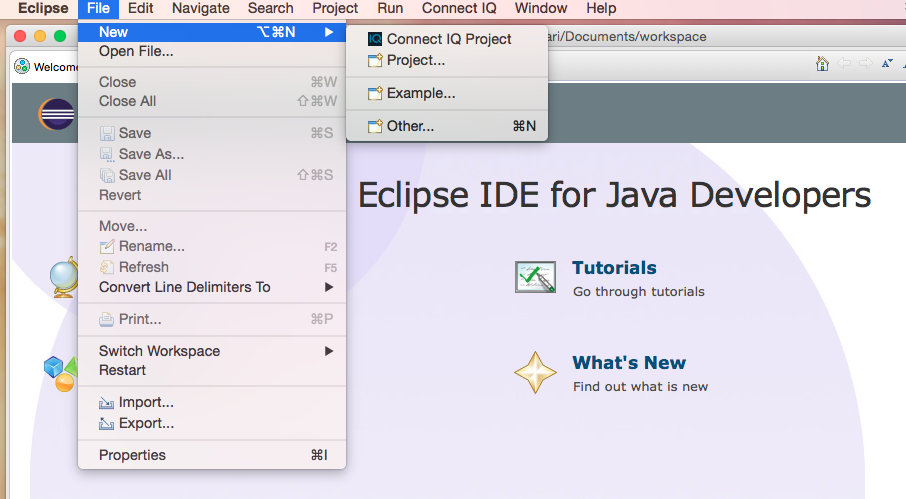906x499 pixels.
Task: Click the navigate forward arrow in Welcome toolbar
Action: coord(865,64)
